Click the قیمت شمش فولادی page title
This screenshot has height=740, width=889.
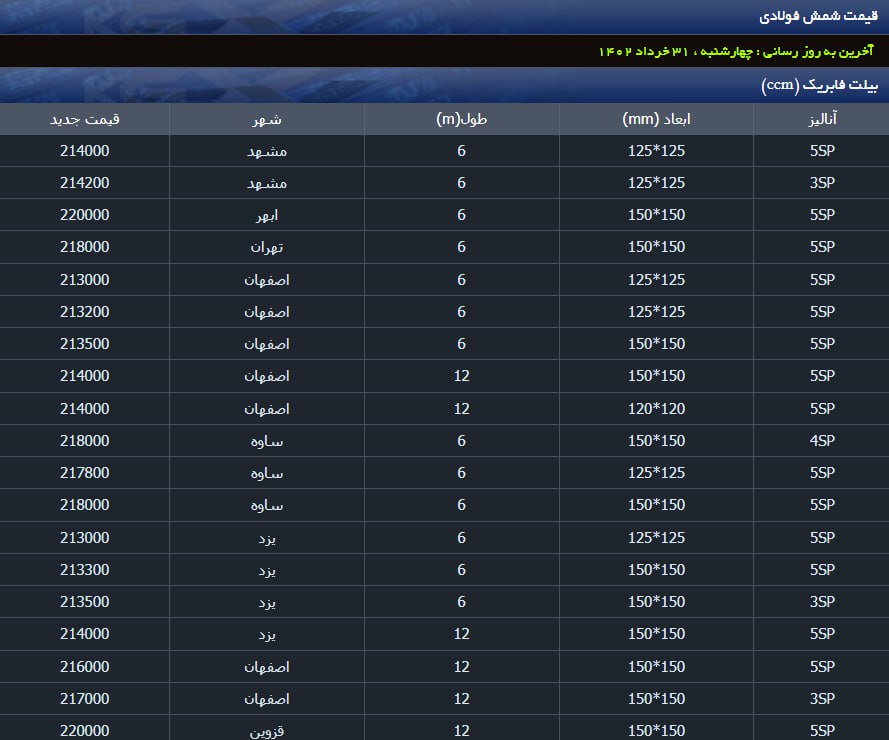pos(818,16)
